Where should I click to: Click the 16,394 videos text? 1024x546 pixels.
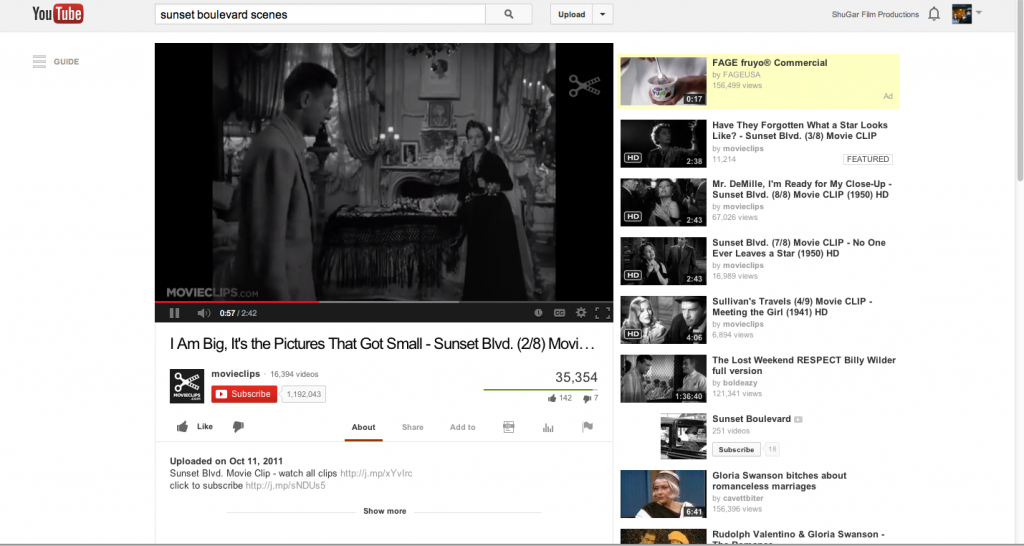tap(294, 374)
